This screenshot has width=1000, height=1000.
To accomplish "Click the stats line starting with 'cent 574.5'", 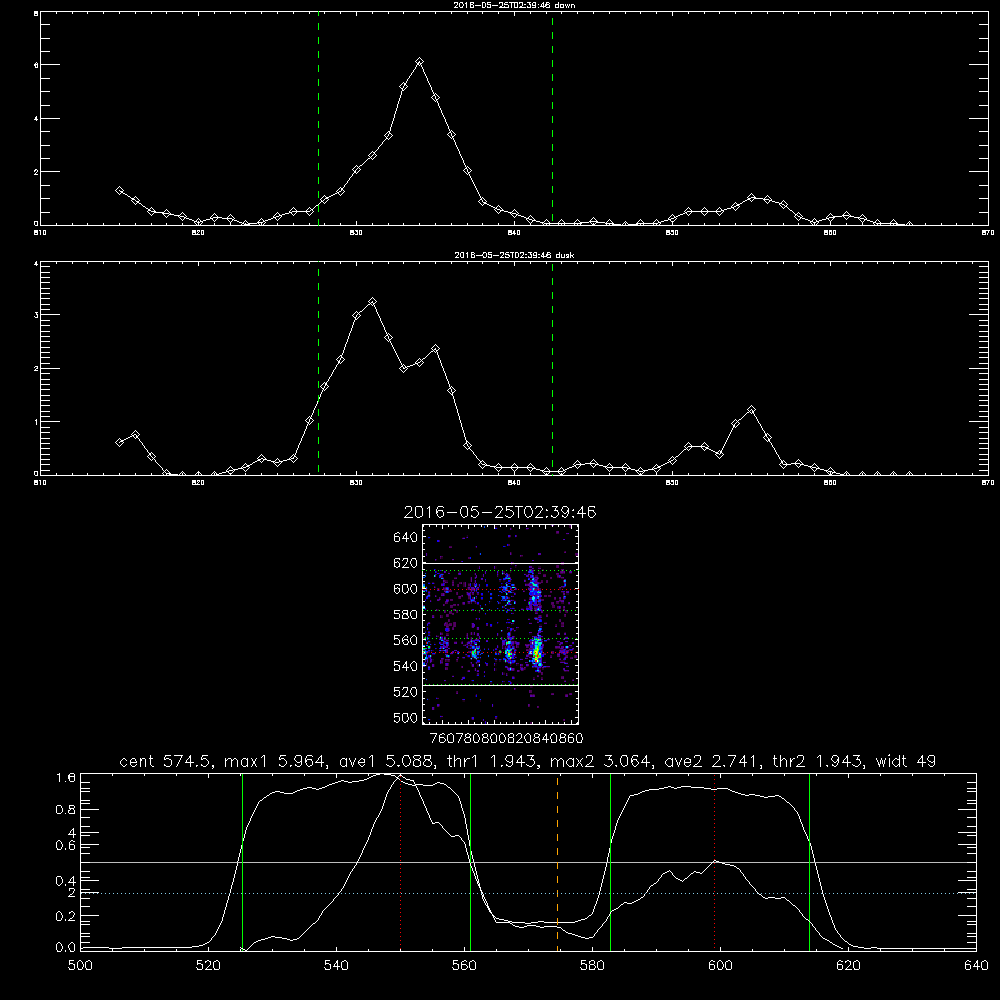I will [x=527, y=761].
